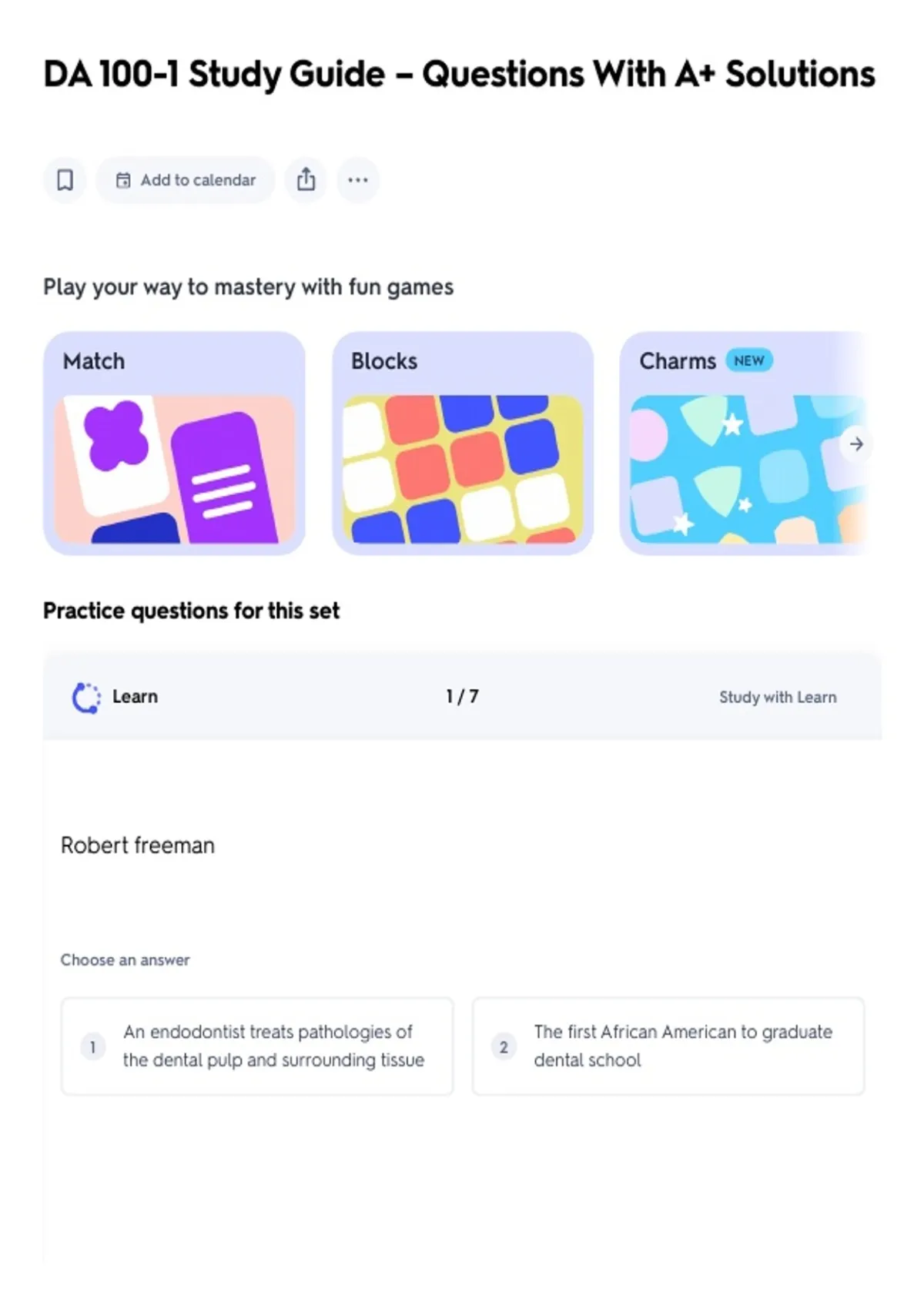
Task: Open the Match game card
Action: (175, 444)
